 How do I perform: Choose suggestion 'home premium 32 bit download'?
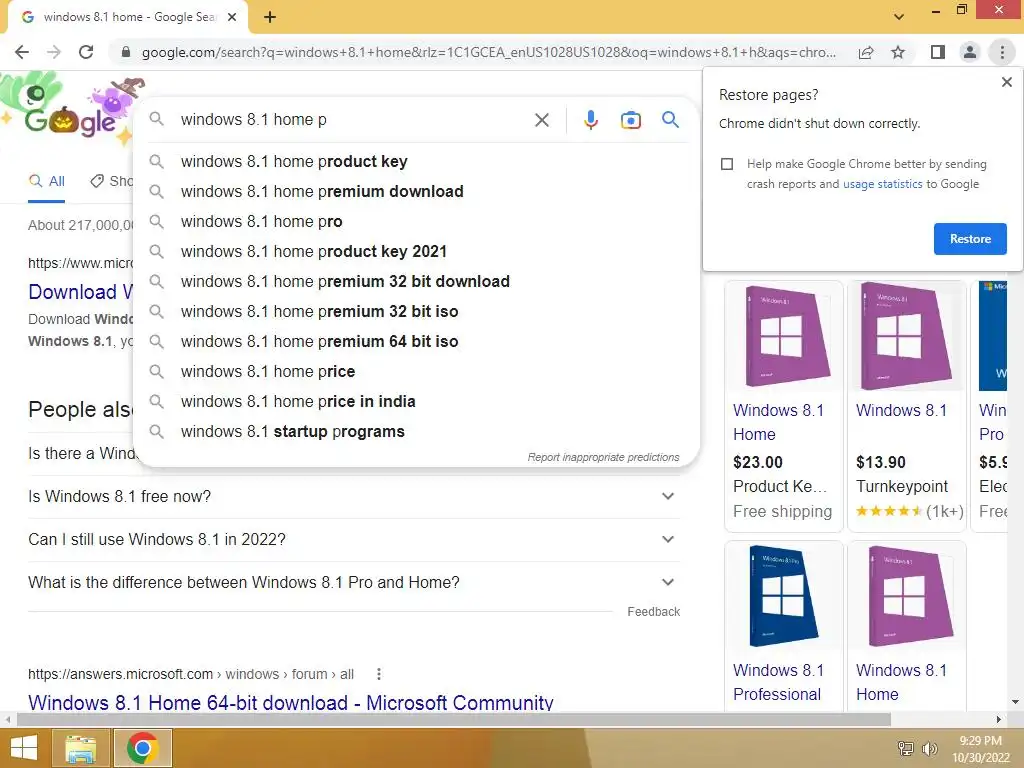[x=417, y=281]
